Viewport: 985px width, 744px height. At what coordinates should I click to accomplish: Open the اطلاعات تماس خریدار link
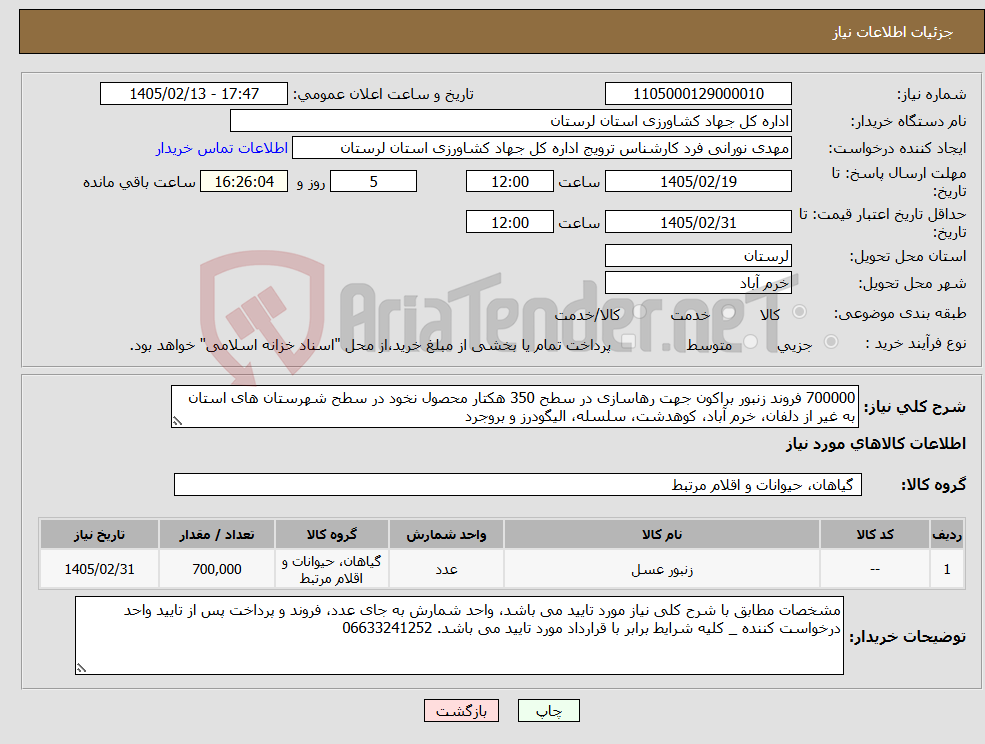pos(222,148)
